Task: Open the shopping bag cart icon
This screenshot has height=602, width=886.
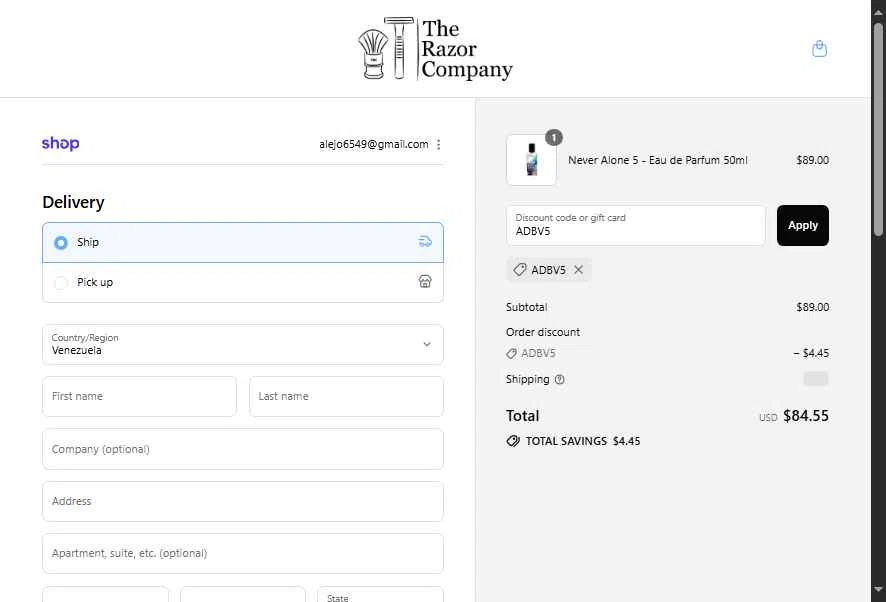Action: pyautogui.click(x=819, y=49)
